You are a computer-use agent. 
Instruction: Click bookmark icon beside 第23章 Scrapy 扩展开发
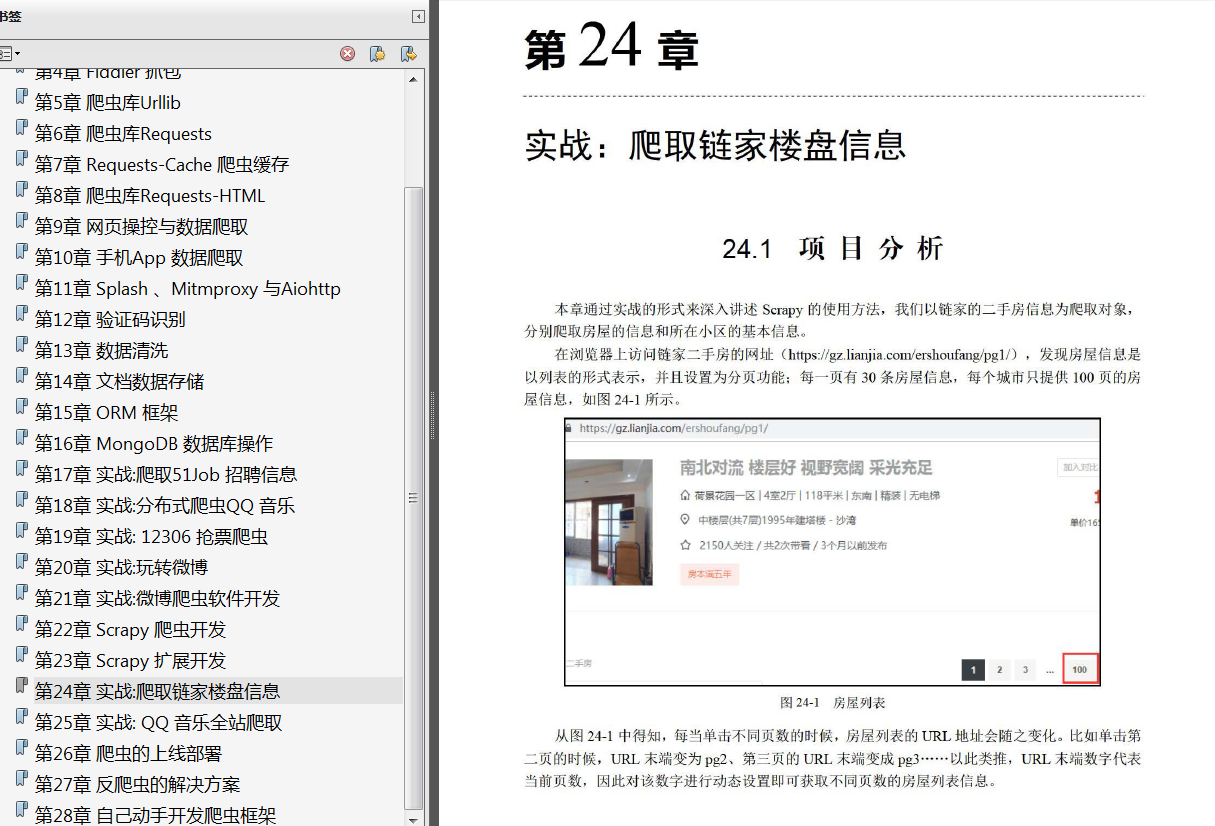[21, 656]
